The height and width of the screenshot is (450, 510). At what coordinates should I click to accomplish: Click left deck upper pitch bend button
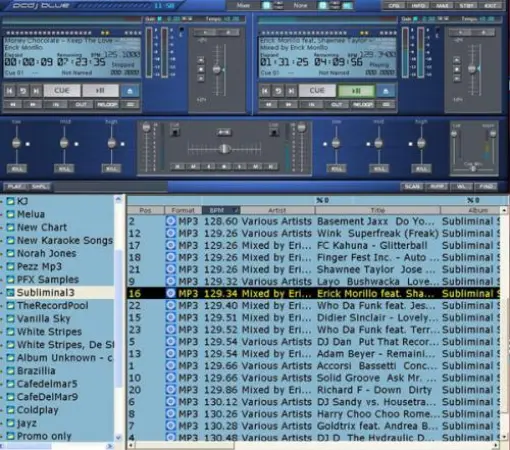pos(201,60)
